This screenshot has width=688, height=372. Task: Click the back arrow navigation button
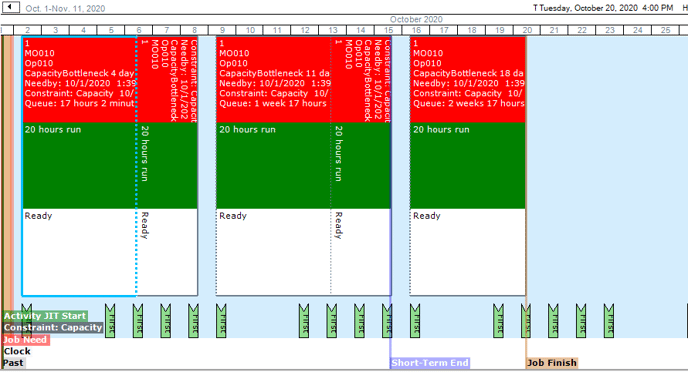(11, 7)
